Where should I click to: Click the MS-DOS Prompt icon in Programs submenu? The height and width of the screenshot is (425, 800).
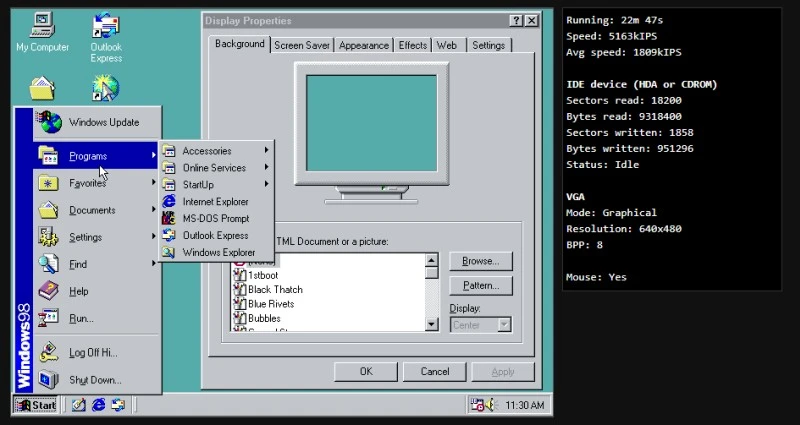pyautogui.click(x=169, y=218)
